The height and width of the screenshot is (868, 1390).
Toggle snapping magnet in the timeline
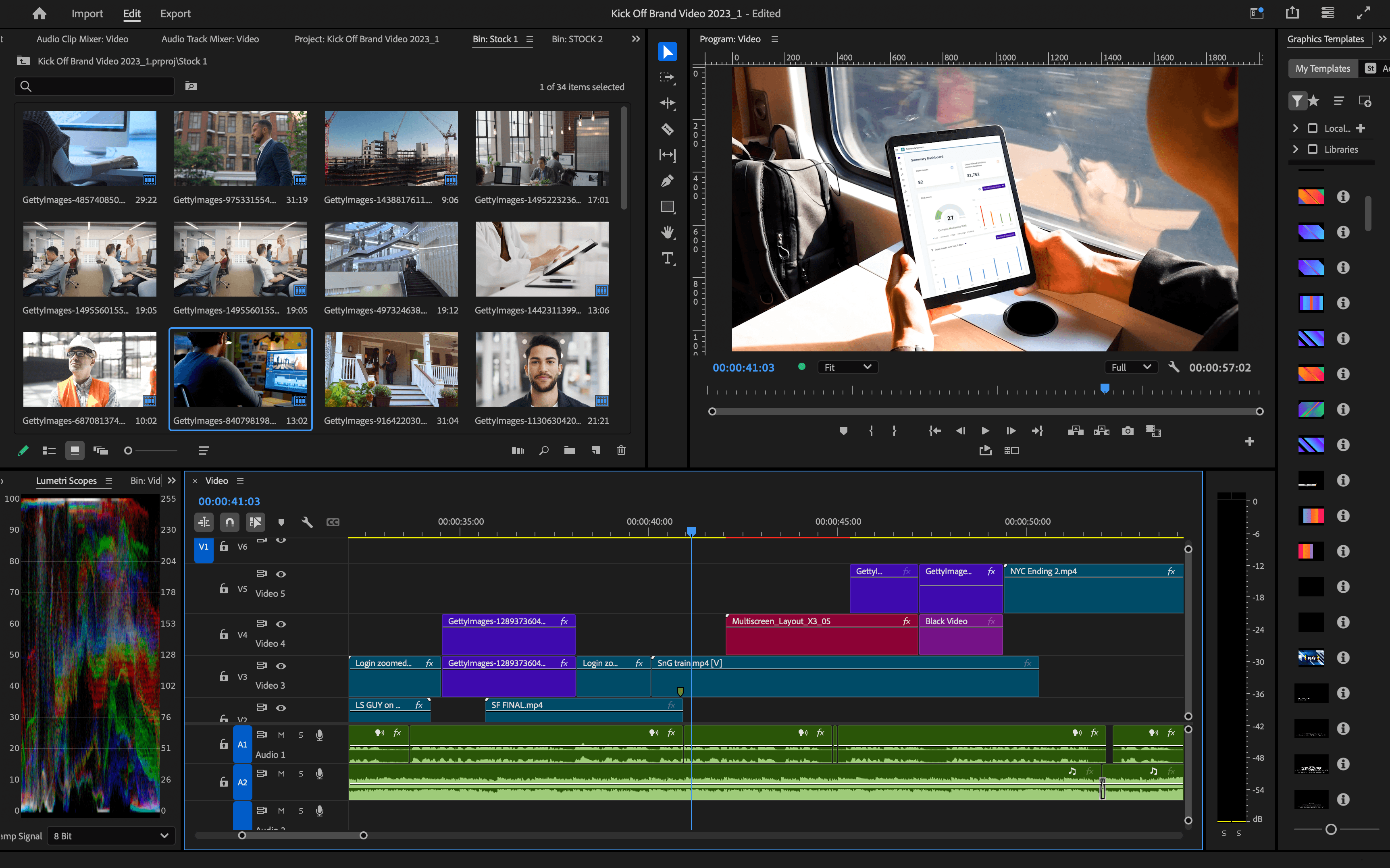229,522
